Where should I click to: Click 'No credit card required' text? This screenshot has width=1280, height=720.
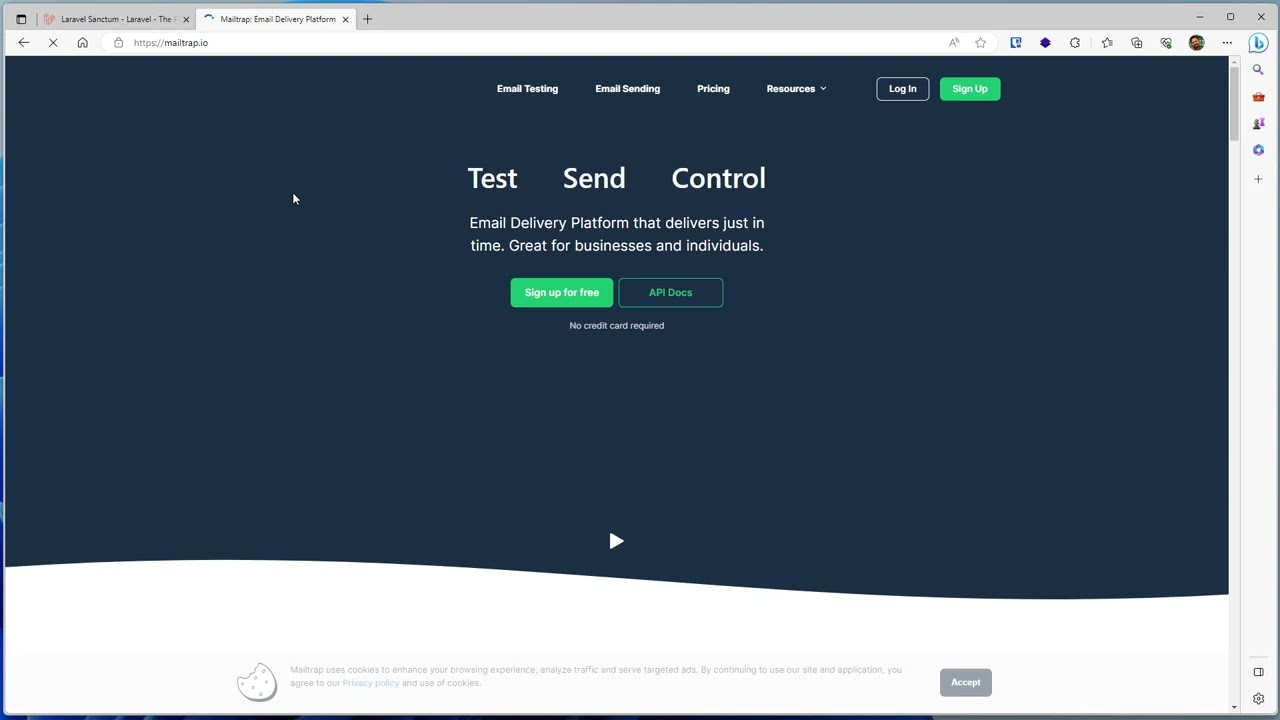617,326
